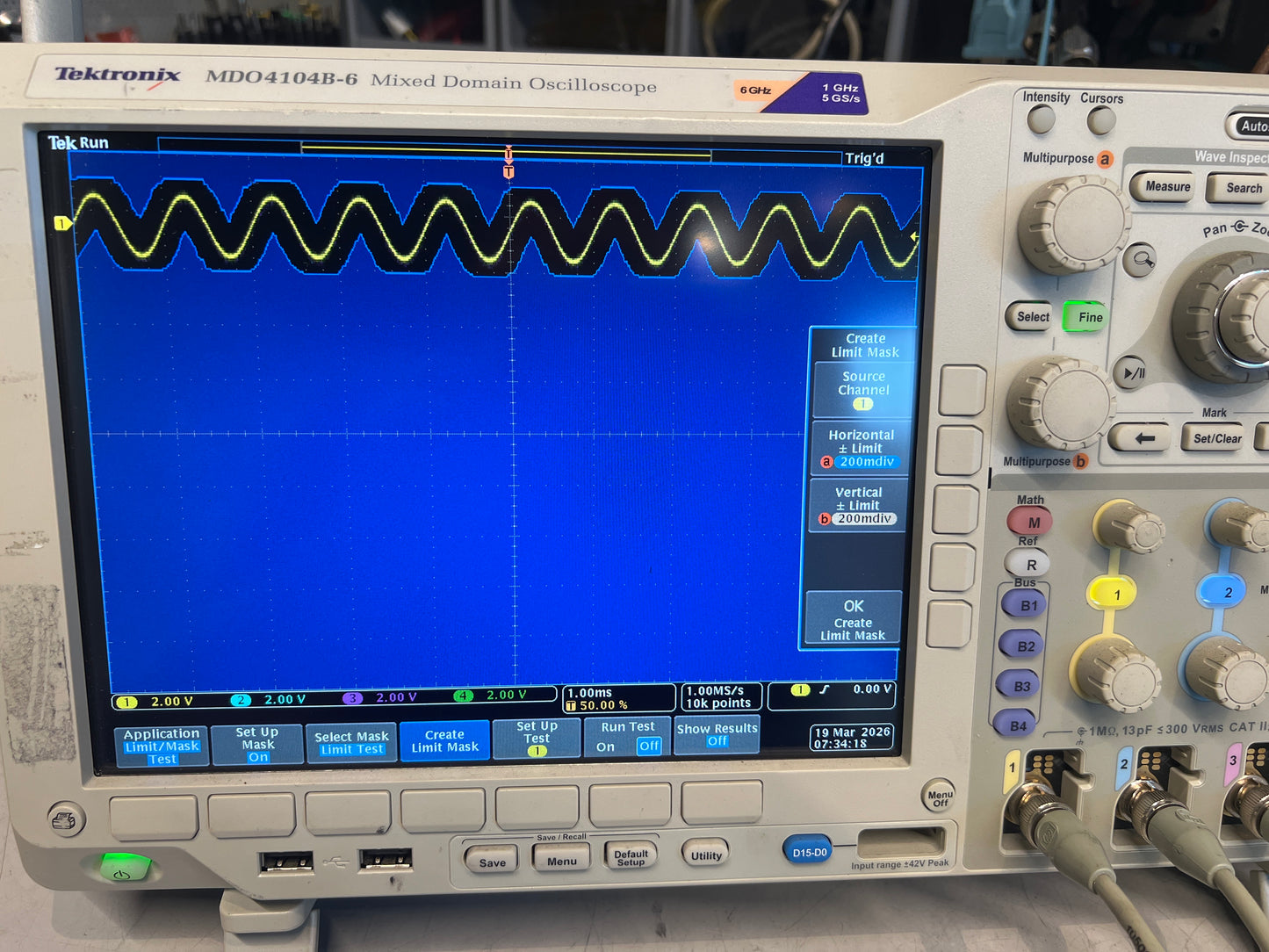Screen dimensions: 1269x952
Task: Click the channel 1 2.00 V readout
Action: [155, 702]
